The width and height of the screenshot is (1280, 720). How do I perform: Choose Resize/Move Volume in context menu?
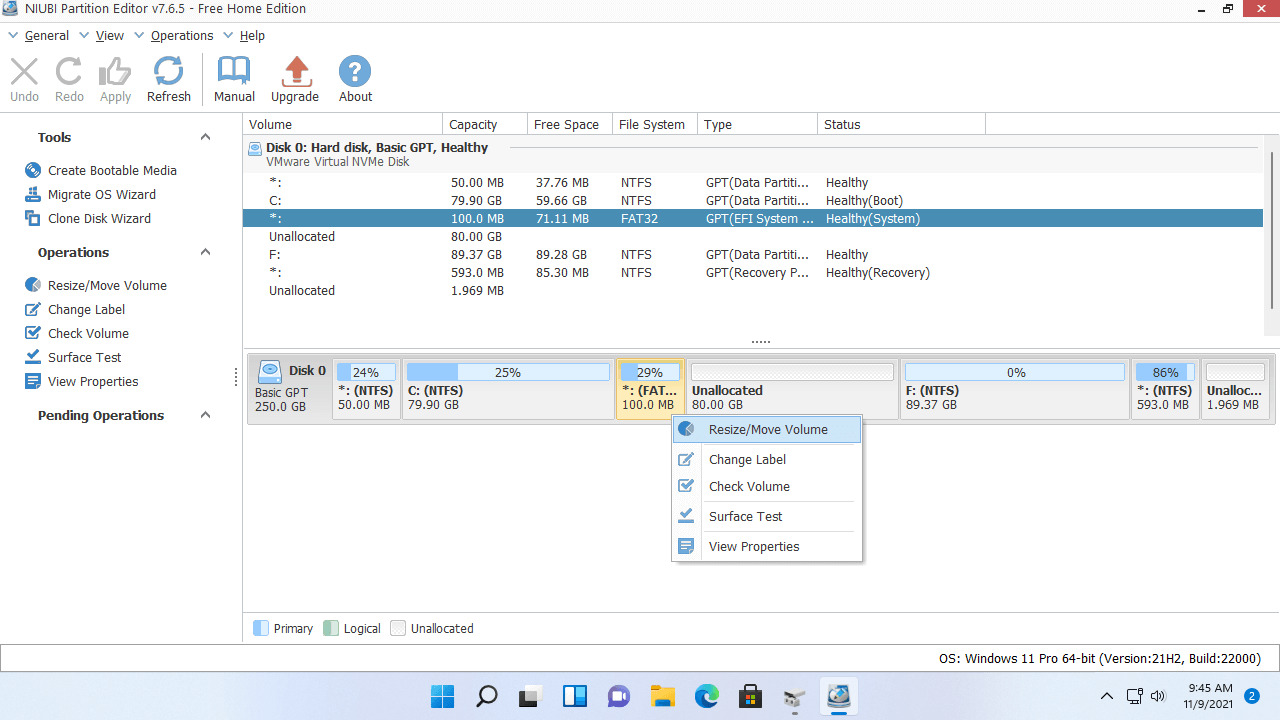point(767,429)
